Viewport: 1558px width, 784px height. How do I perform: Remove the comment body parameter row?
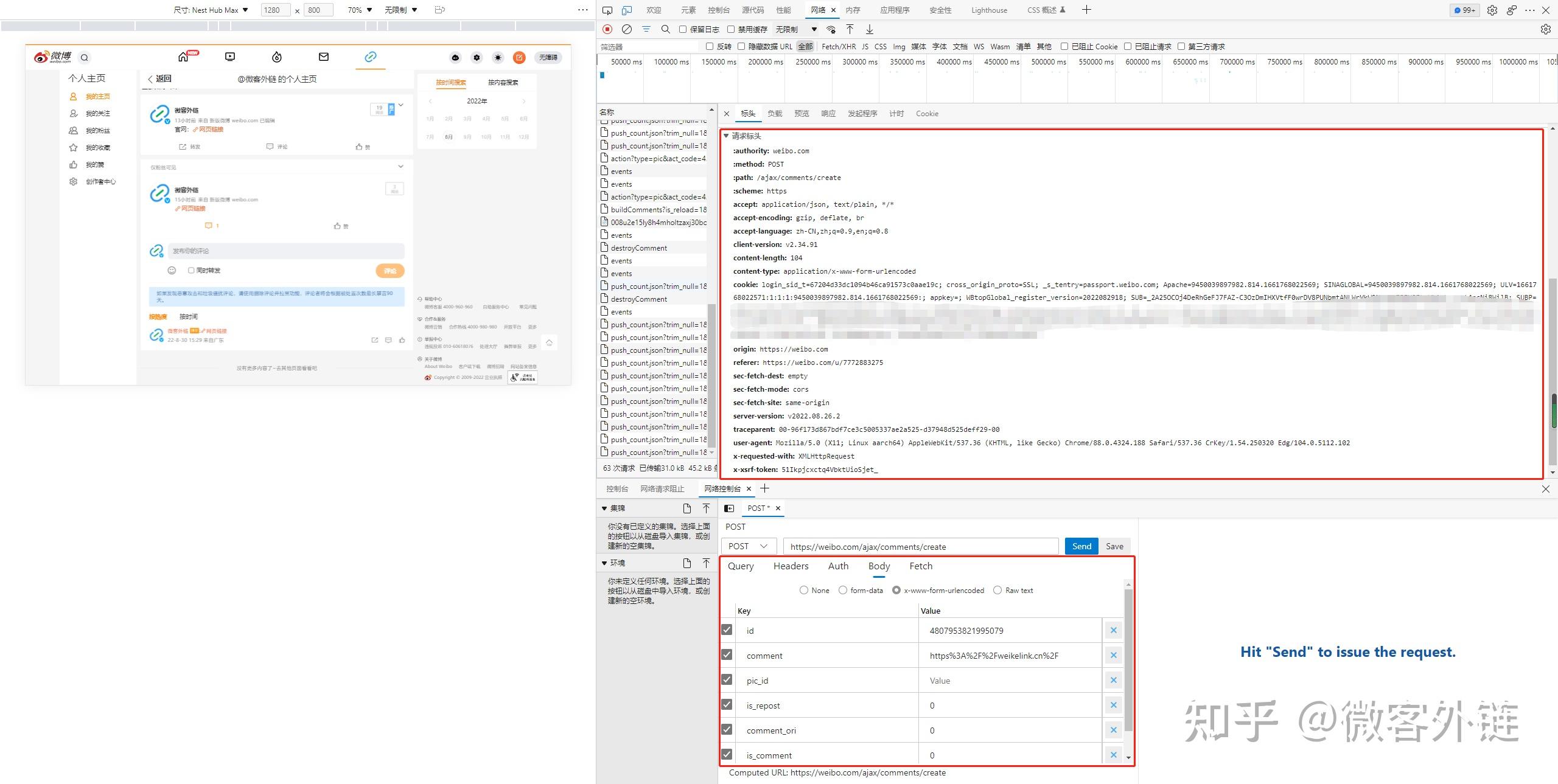pyautogui.click(x=1114, y=656)
